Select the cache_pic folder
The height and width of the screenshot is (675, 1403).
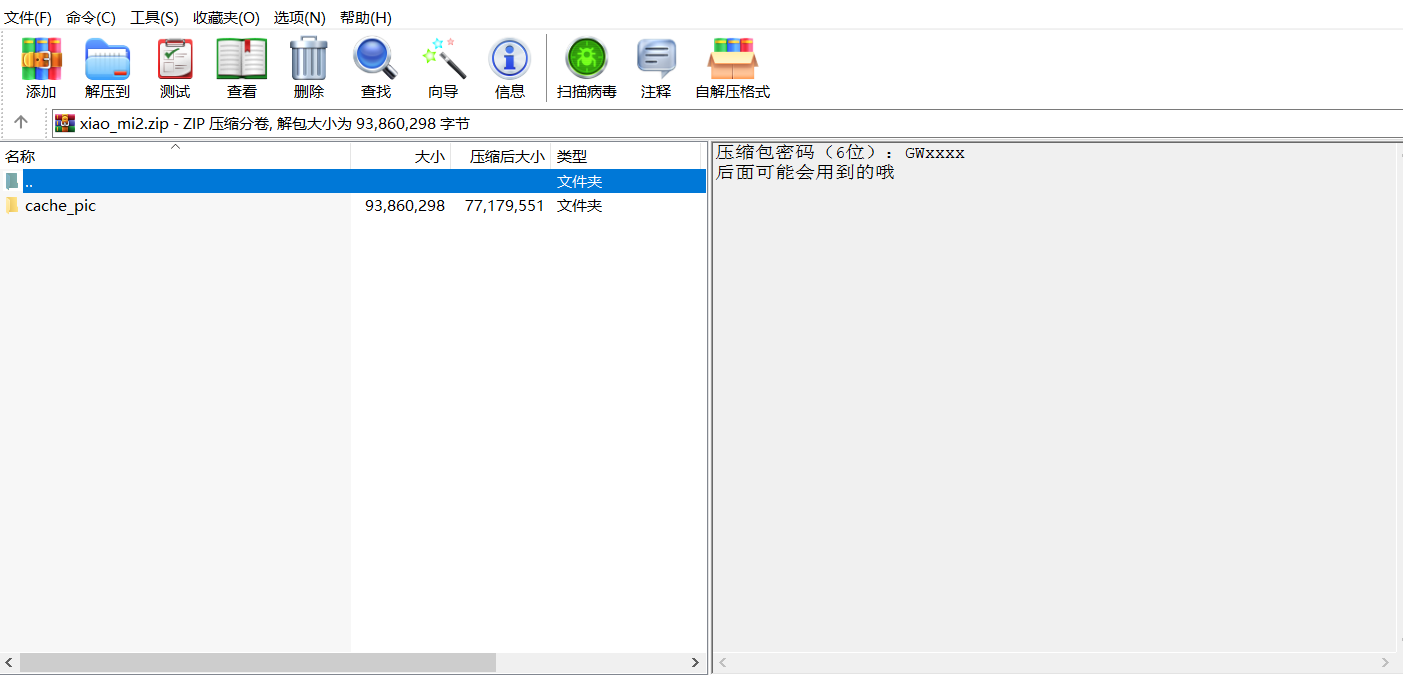(x=60, y=206)
